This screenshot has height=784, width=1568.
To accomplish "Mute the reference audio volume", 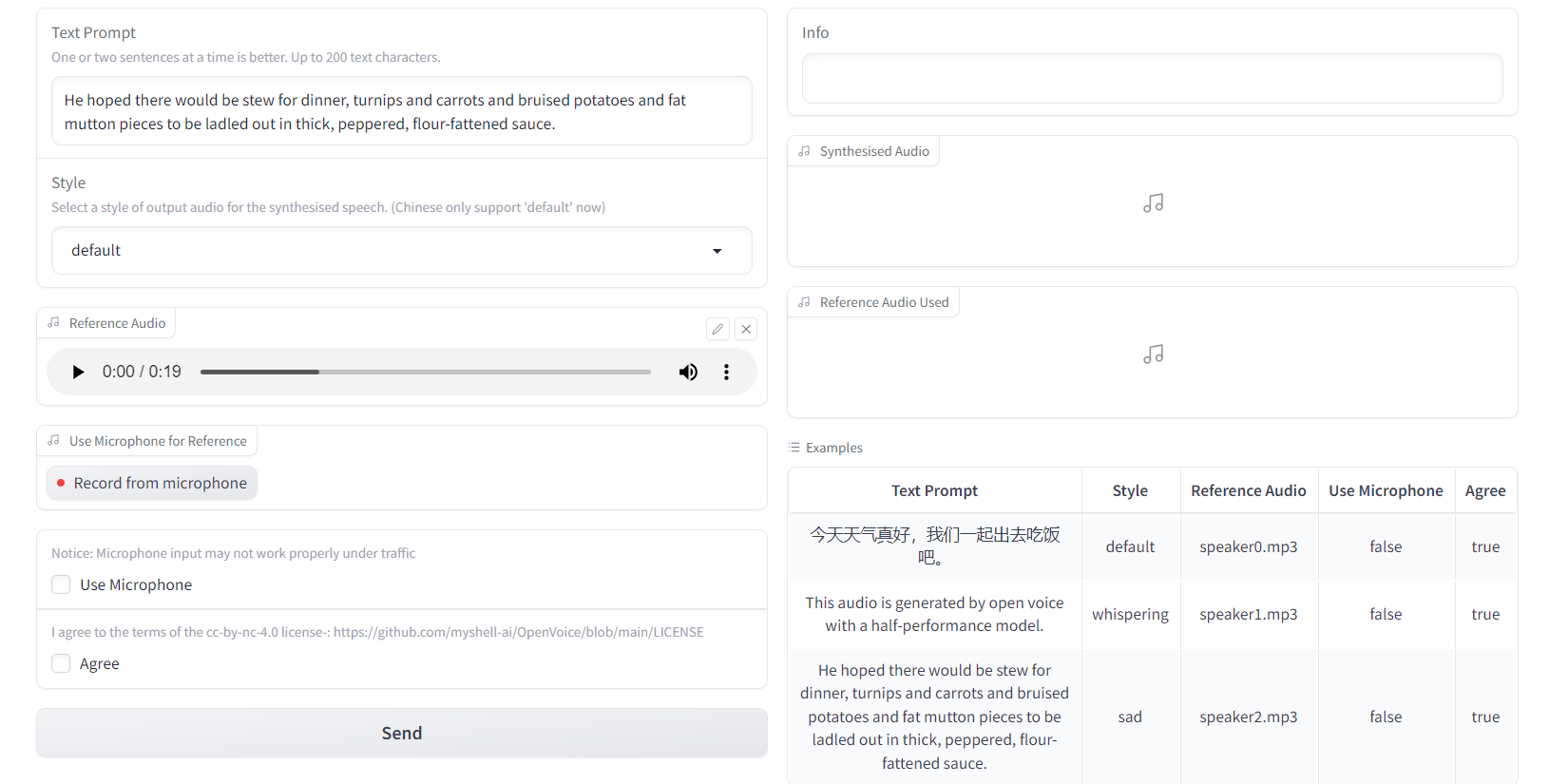I will (x=688, y=372).
